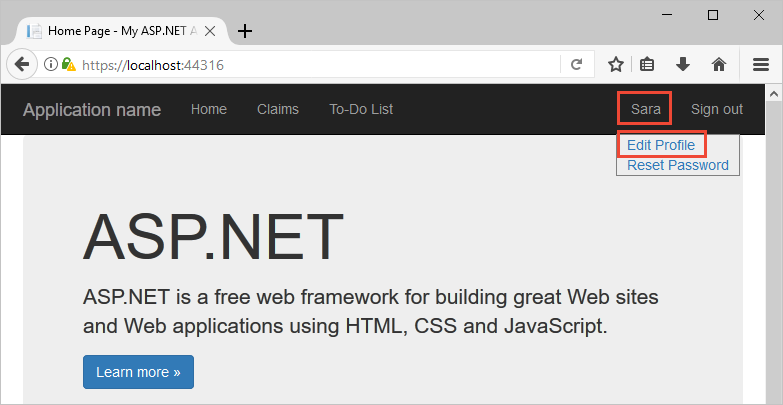The width and height of the screenshot is (783, 405).
Task: Open To-Do List in navbar
Action: tap(361, 109)
